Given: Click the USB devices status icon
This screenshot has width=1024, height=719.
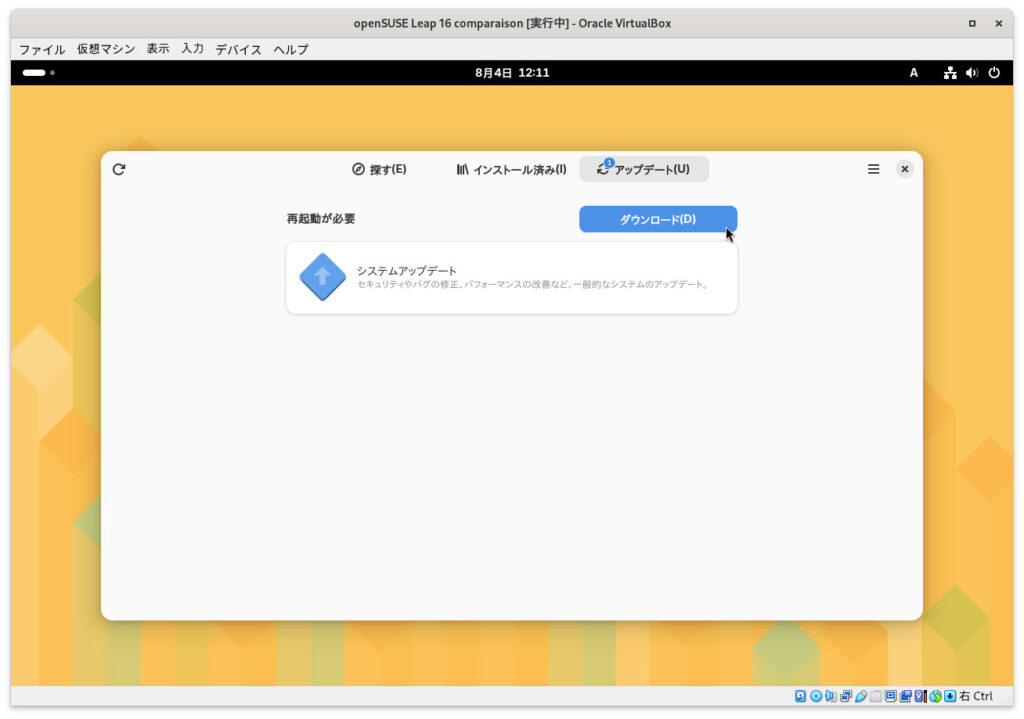Looking at the screenshot, I should pos(861,696).
